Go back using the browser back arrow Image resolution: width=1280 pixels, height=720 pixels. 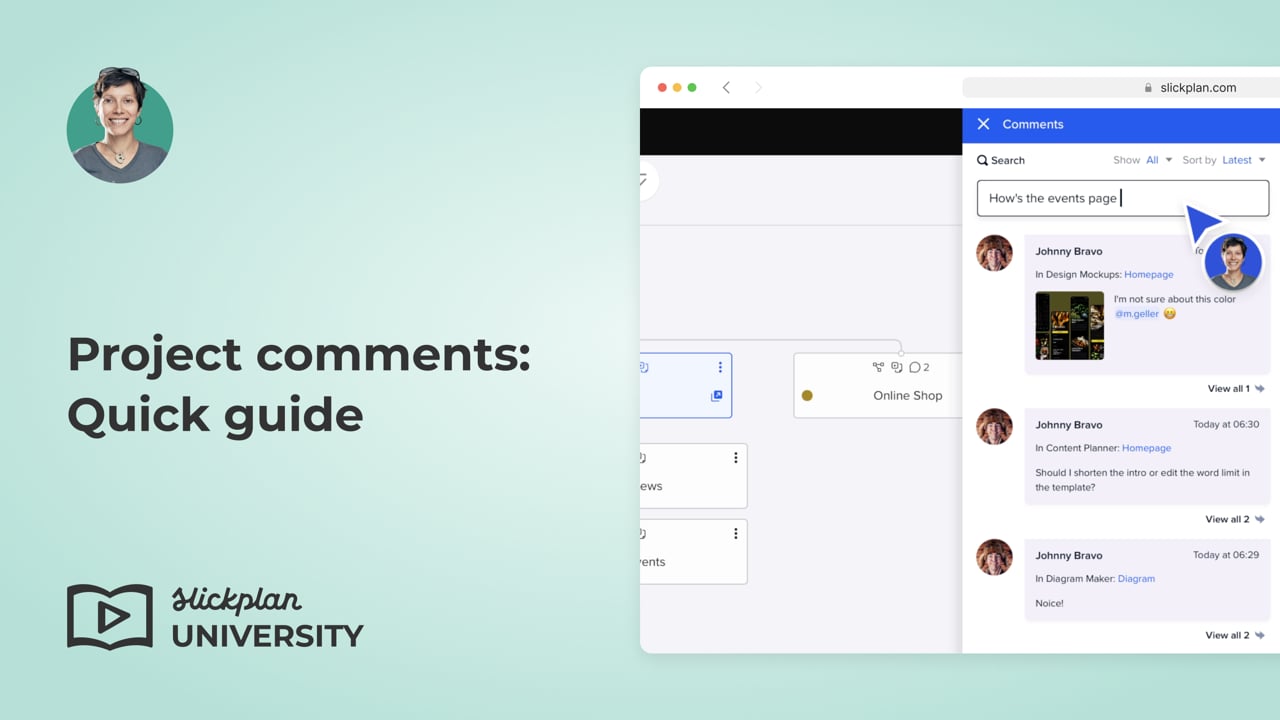726,88
